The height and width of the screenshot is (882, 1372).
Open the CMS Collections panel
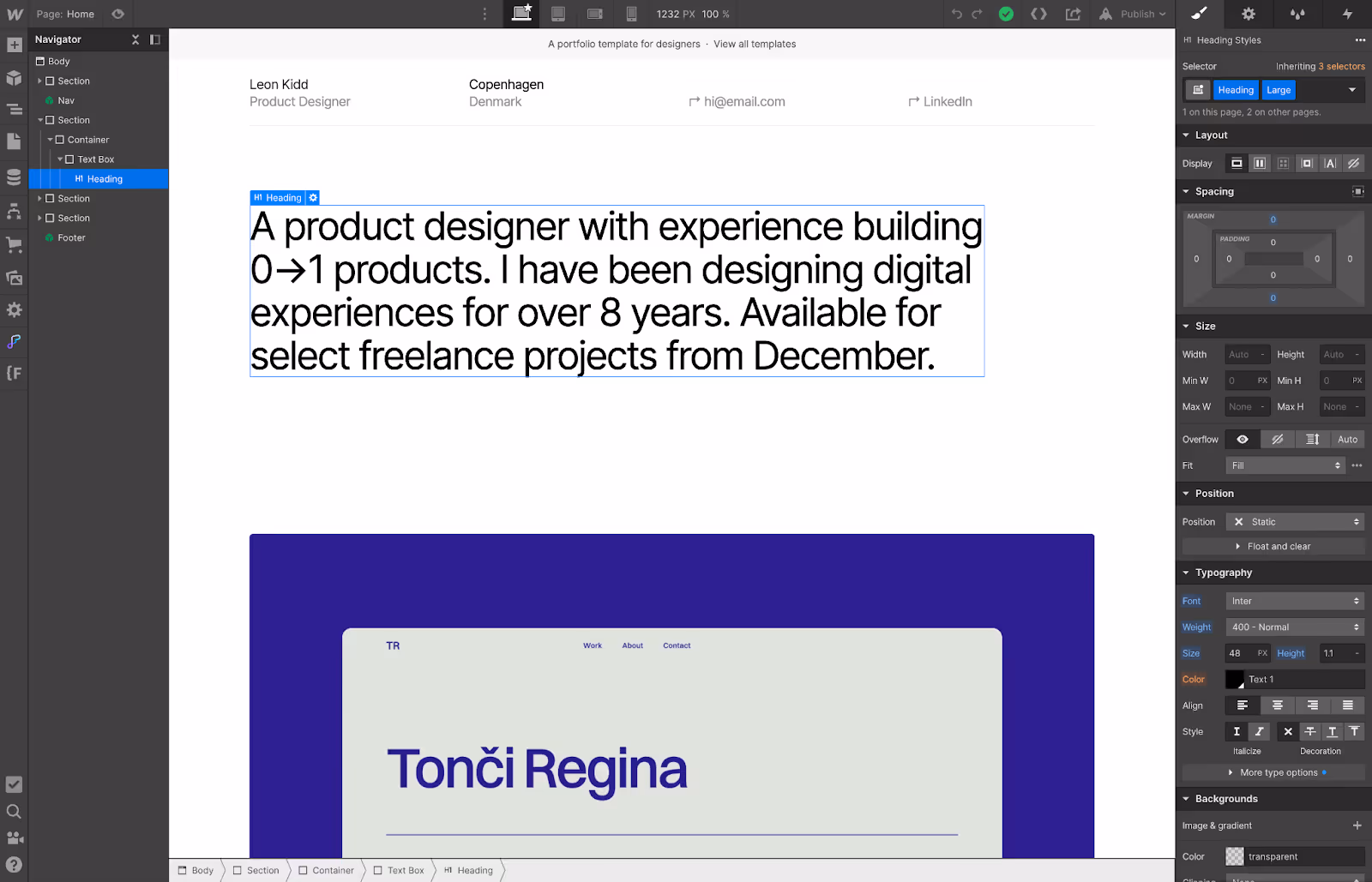(14, 178)
